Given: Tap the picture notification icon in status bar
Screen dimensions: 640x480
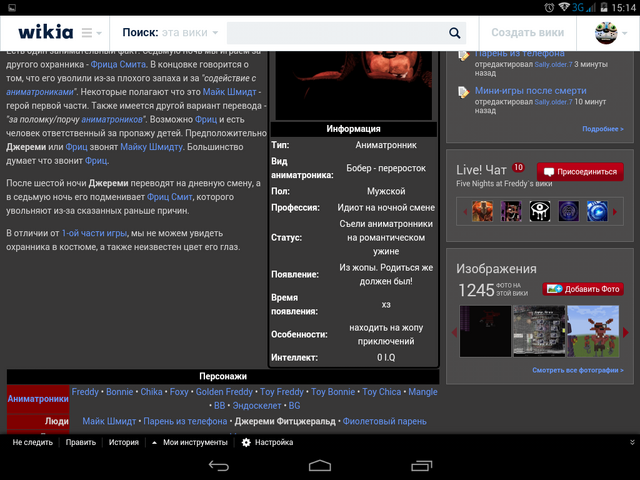Looking at the screenshot, I should pyautogui.click(x=12, y=7).
